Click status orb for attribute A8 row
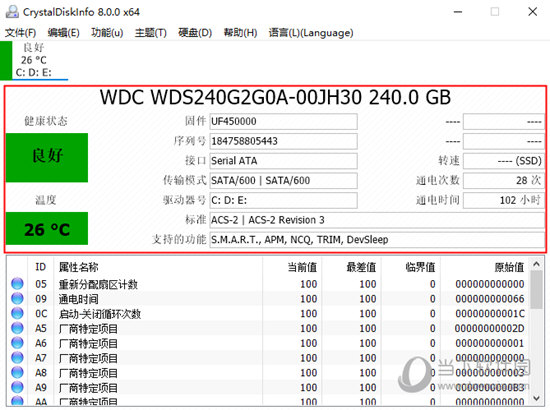The height and width of the screenshot is (410, 550). coord(17,372)
